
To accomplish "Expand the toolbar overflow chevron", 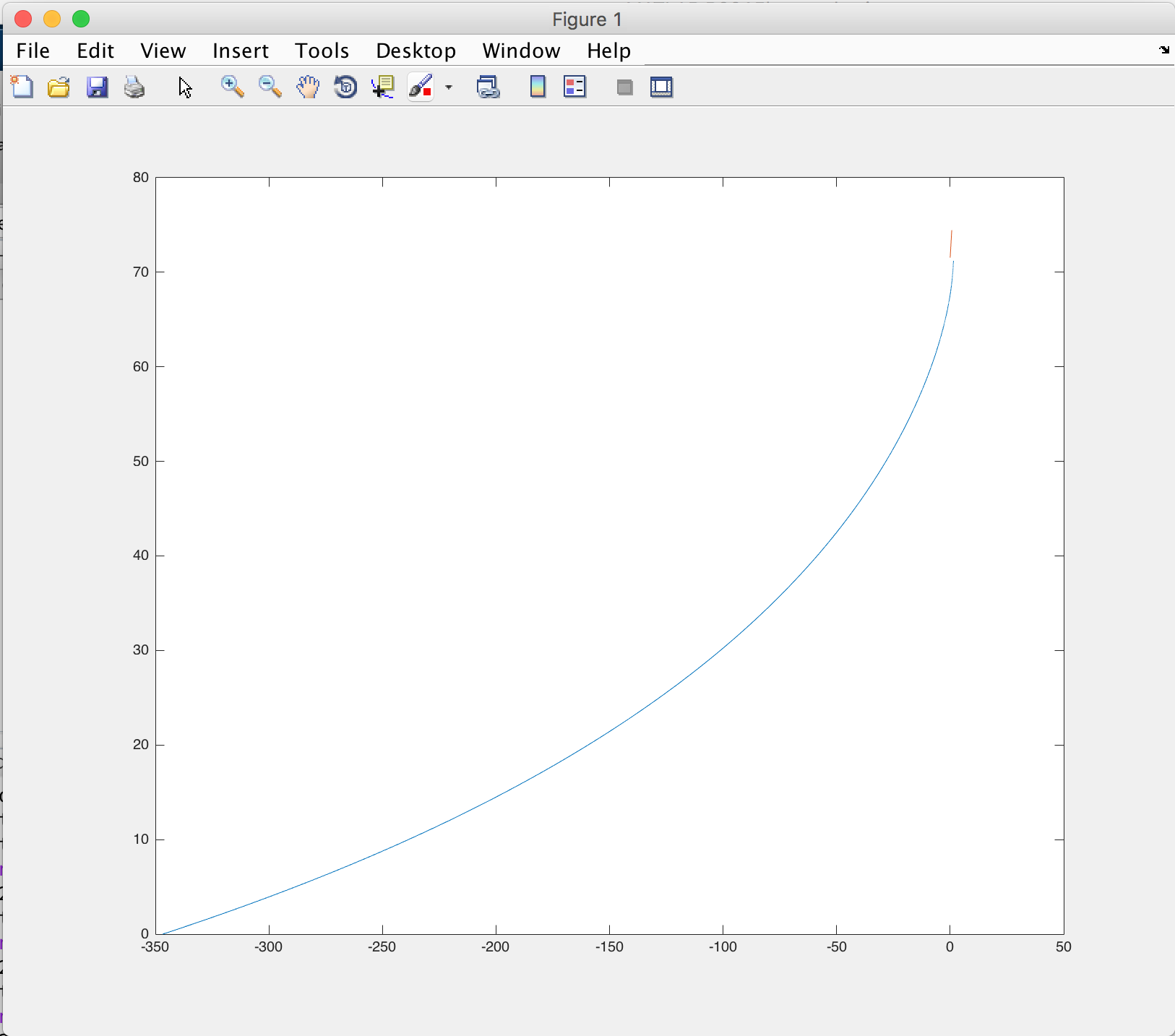I will (1163, 50).
